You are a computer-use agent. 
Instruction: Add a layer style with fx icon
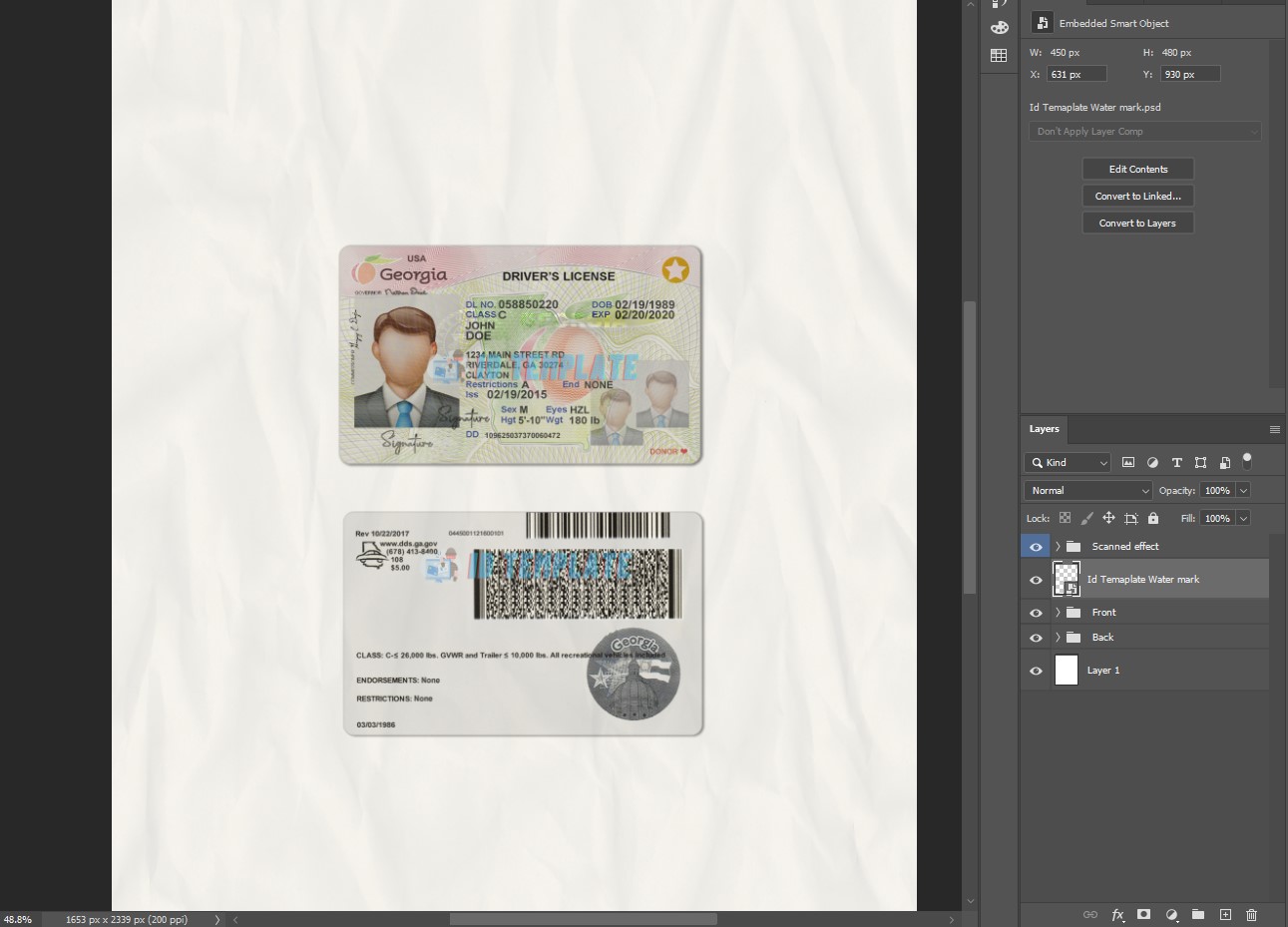(1117, 914)
